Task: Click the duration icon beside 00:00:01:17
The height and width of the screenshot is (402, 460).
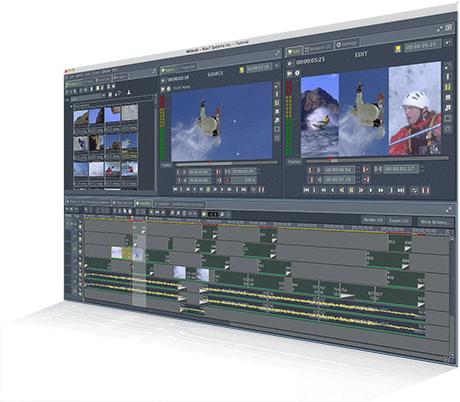Action: [x=378, y=169]
